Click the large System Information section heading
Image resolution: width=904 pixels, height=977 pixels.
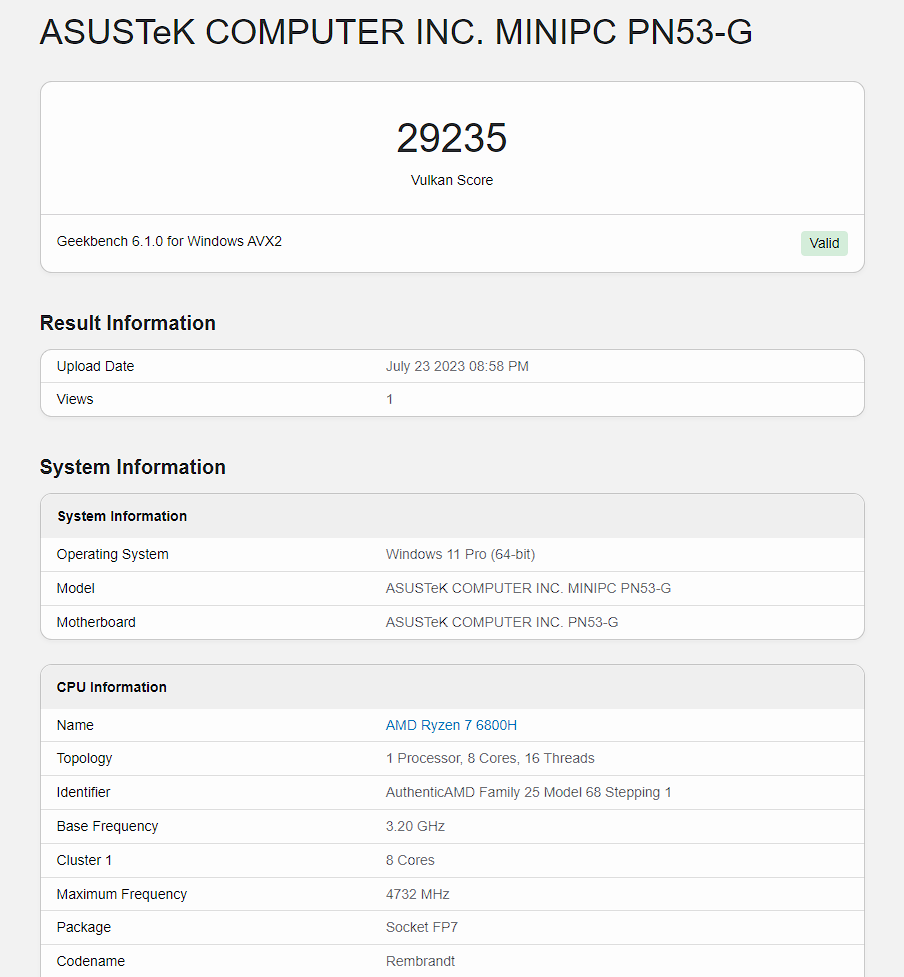(x=133, y=467)
